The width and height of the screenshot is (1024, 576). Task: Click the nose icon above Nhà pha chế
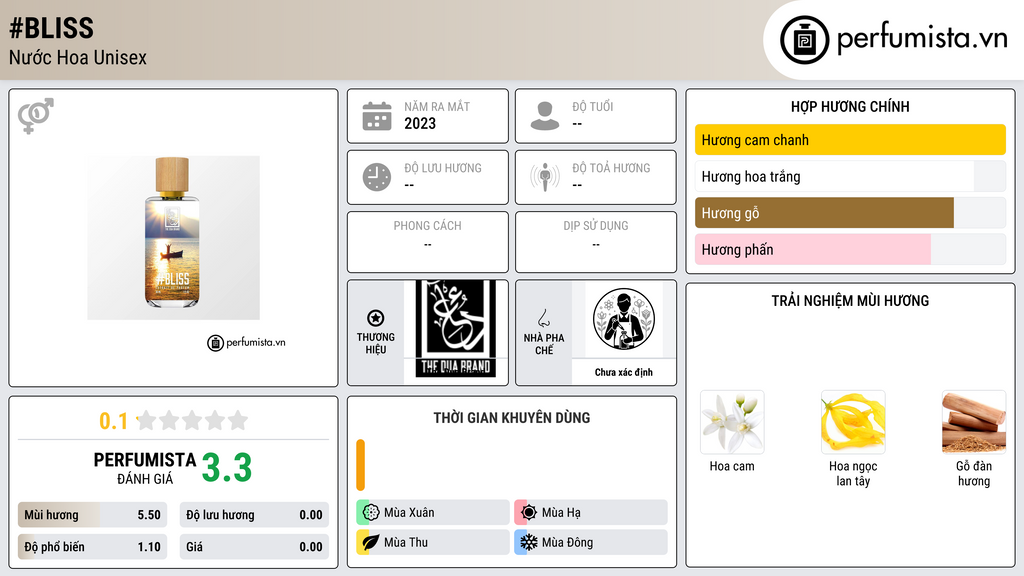543,318
